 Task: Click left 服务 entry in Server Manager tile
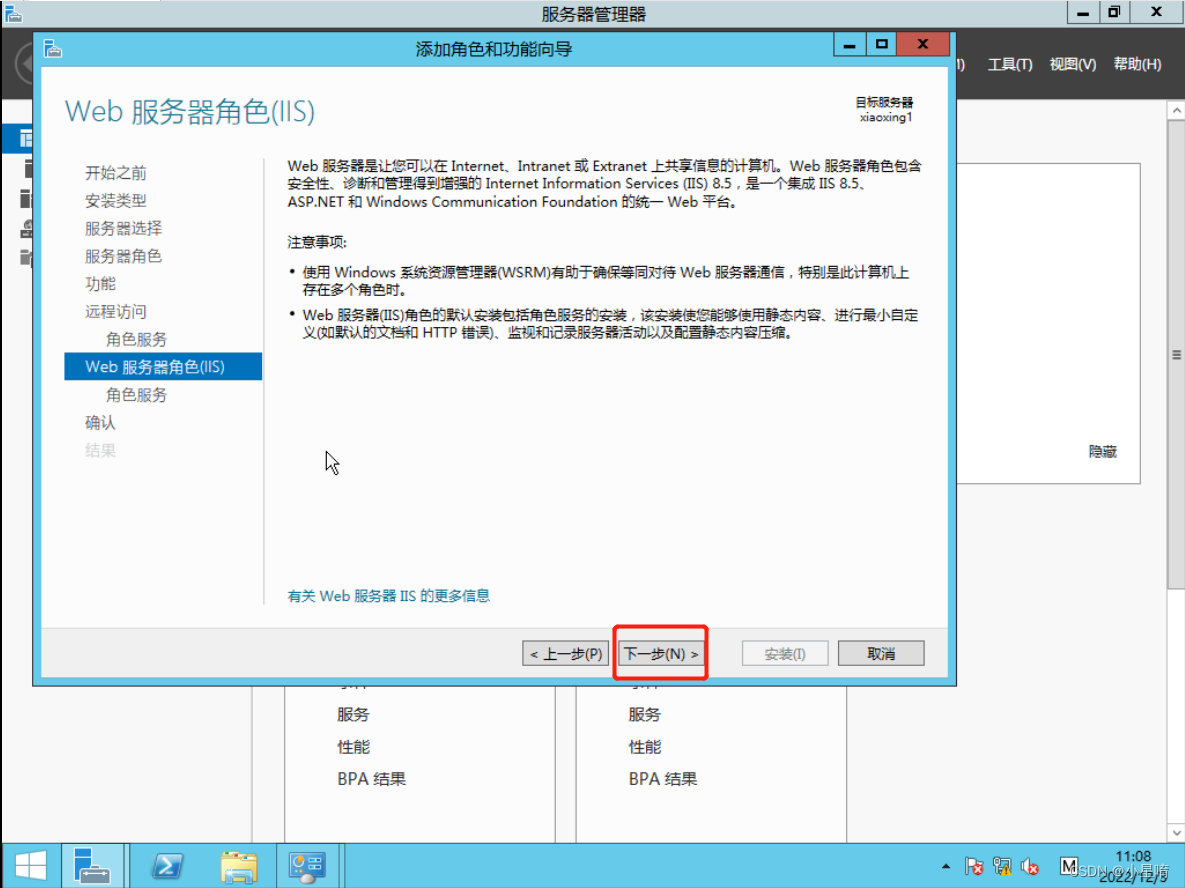[353, 714]
